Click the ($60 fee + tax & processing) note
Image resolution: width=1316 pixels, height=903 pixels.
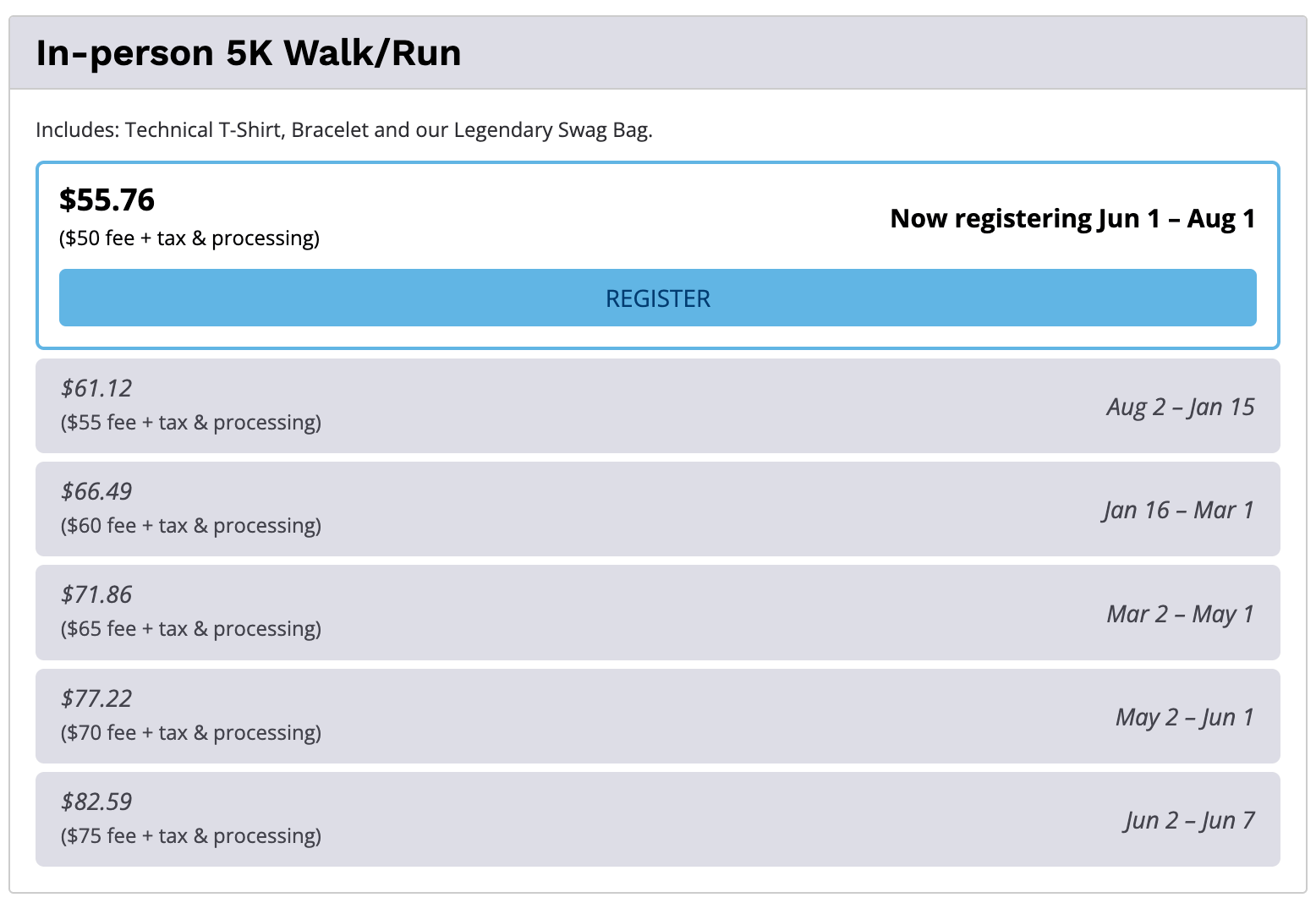191,526
